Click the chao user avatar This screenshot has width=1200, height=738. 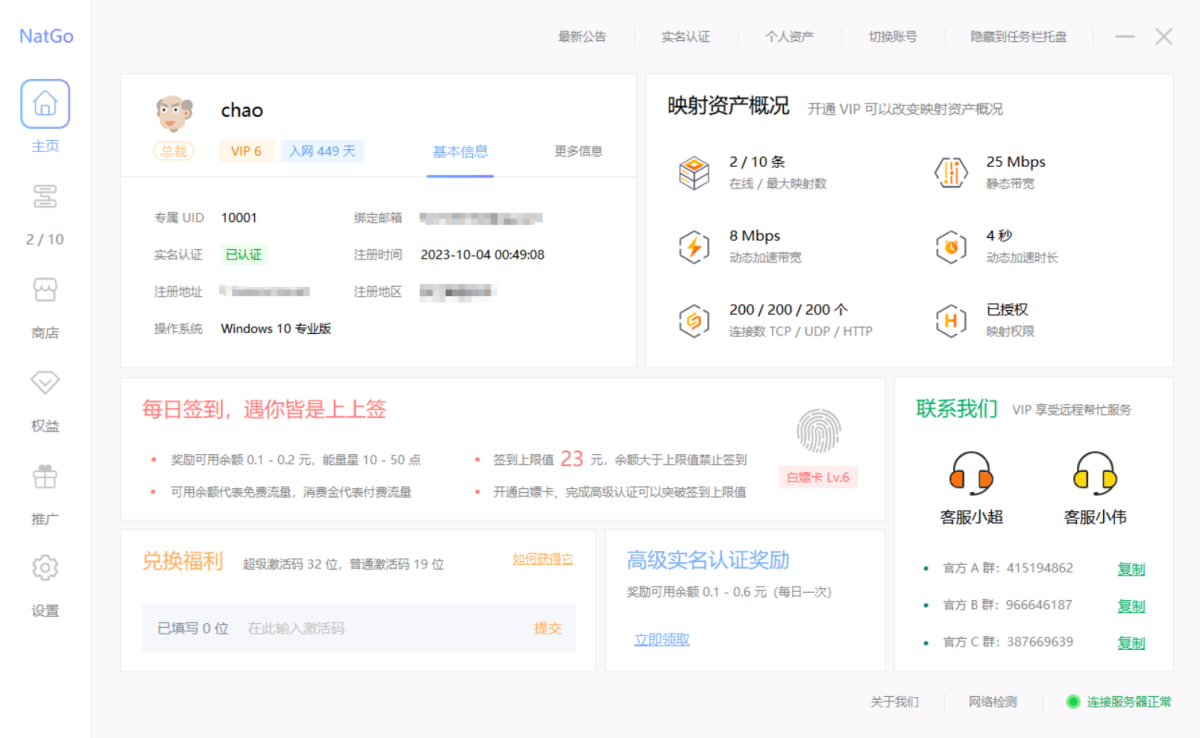tap(174, 113)
